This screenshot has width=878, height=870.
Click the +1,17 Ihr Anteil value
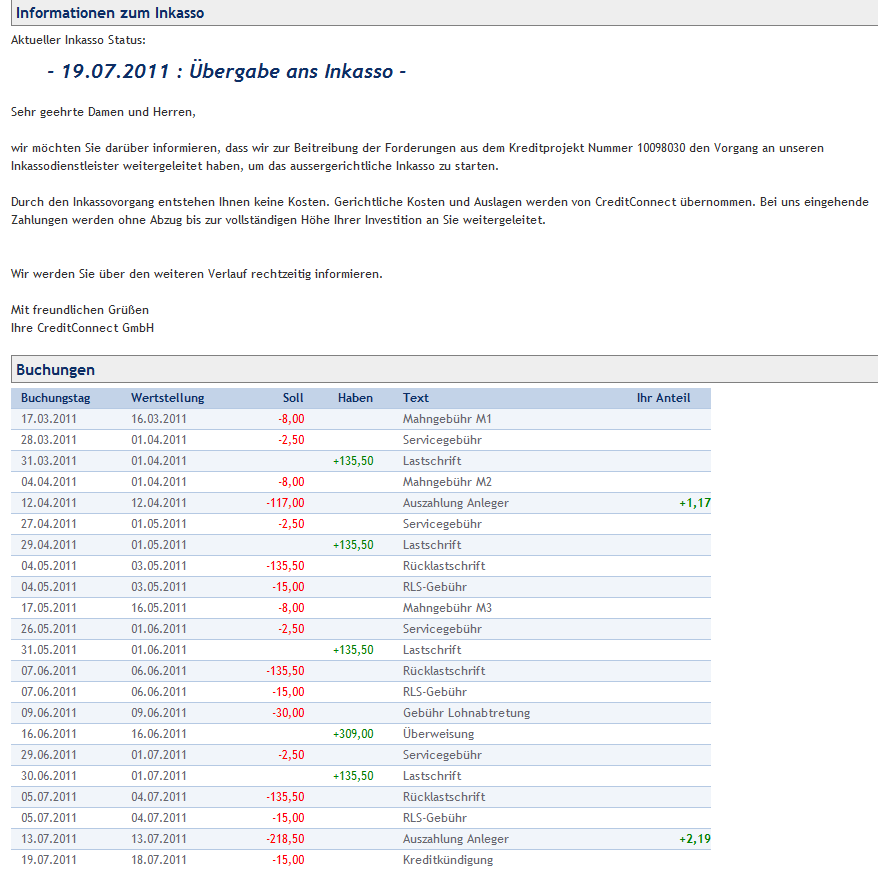coord(695,503)
